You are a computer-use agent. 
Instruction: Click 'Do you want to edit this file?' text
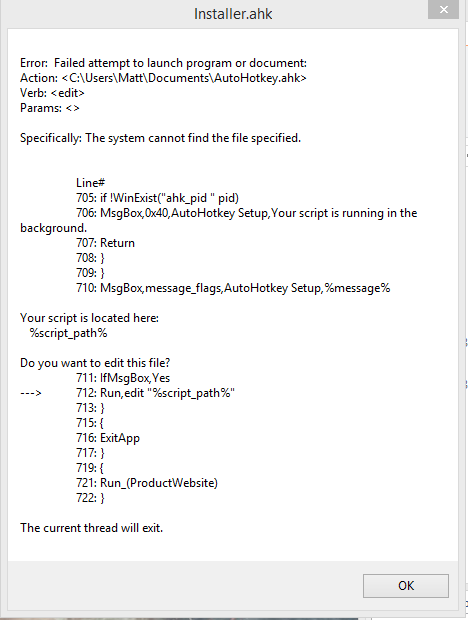pyautogui.click(x=95, y=363)
